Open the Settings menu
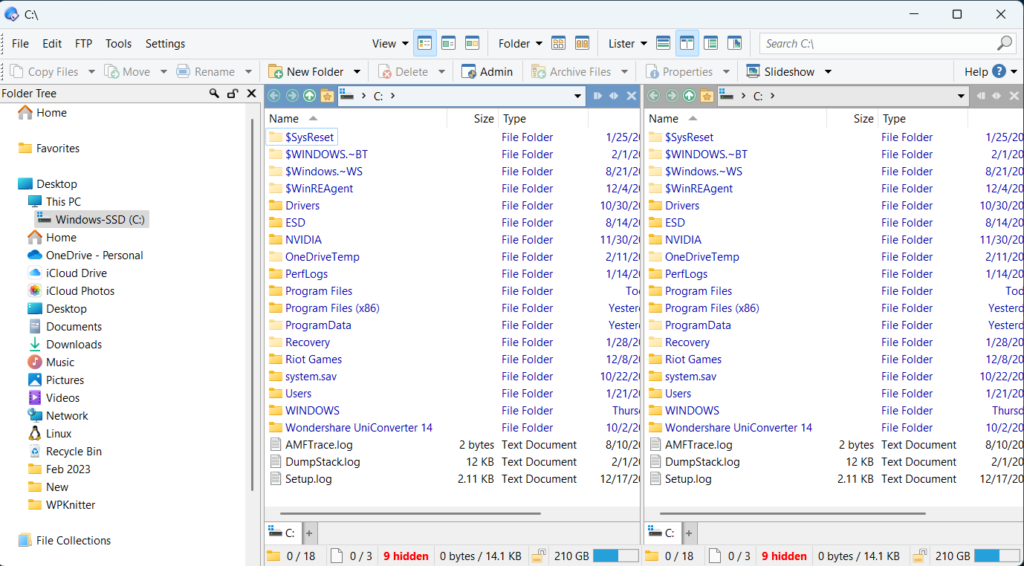 (x=165, y=44)
